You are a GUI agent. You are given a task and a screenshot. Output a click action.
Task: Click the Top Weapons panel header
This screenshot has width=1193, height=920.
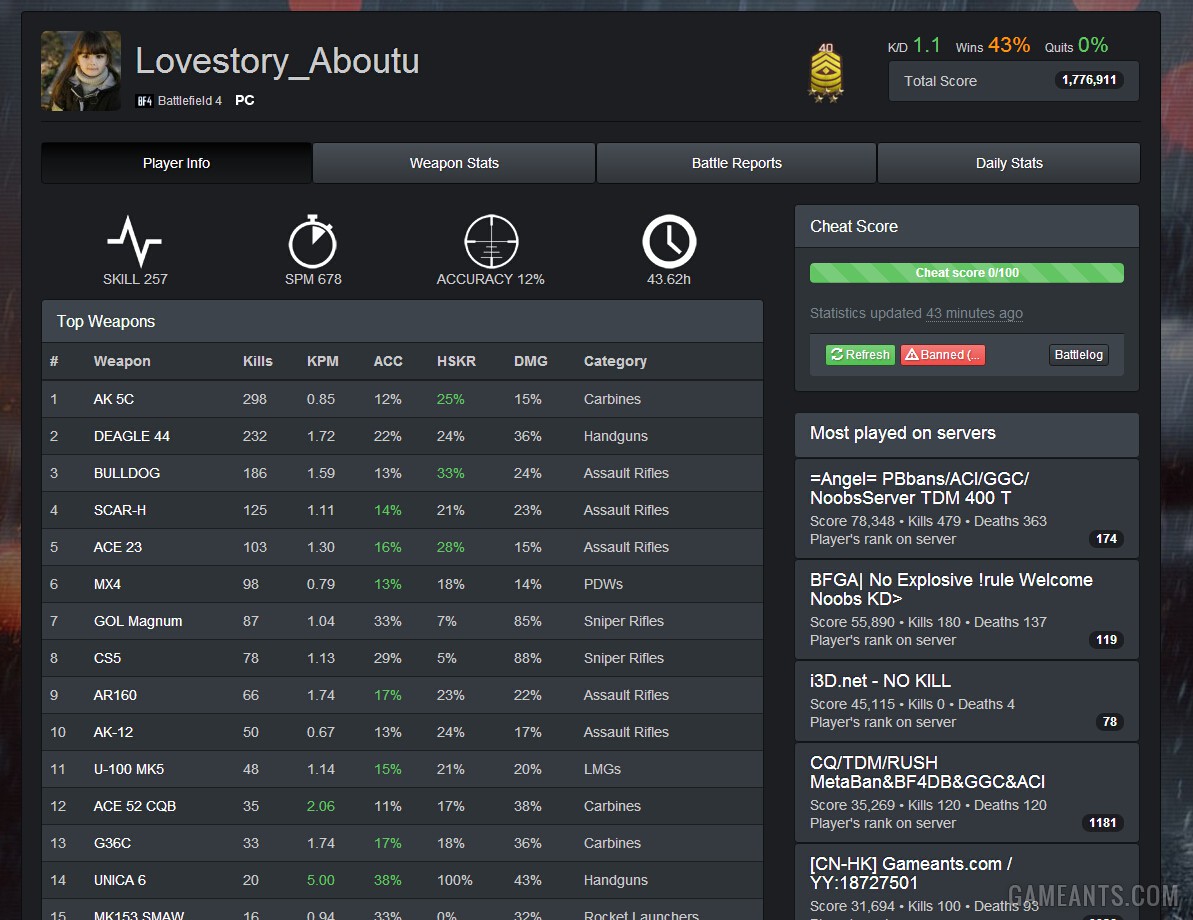[x=402, y=321]
